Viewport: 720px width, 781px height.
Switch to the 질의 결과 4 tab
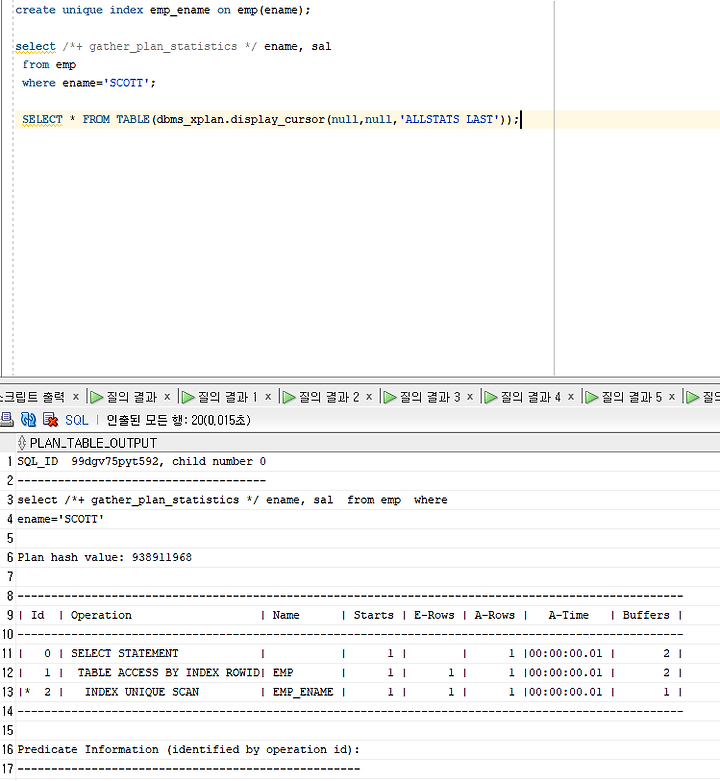(531, 397)
